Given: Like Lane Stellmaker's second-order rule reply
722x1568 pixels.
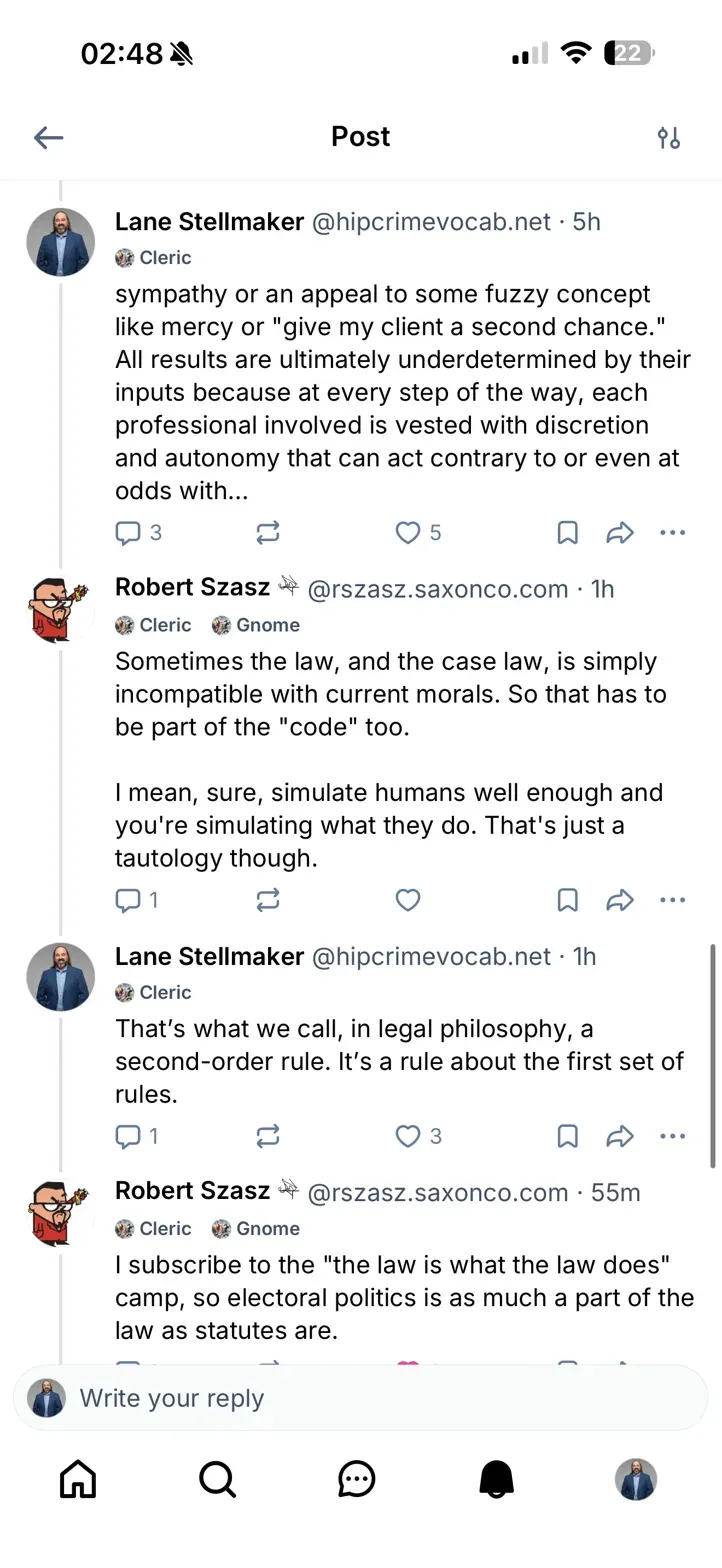Looking at the screenshot, I should coord(406,1136).
